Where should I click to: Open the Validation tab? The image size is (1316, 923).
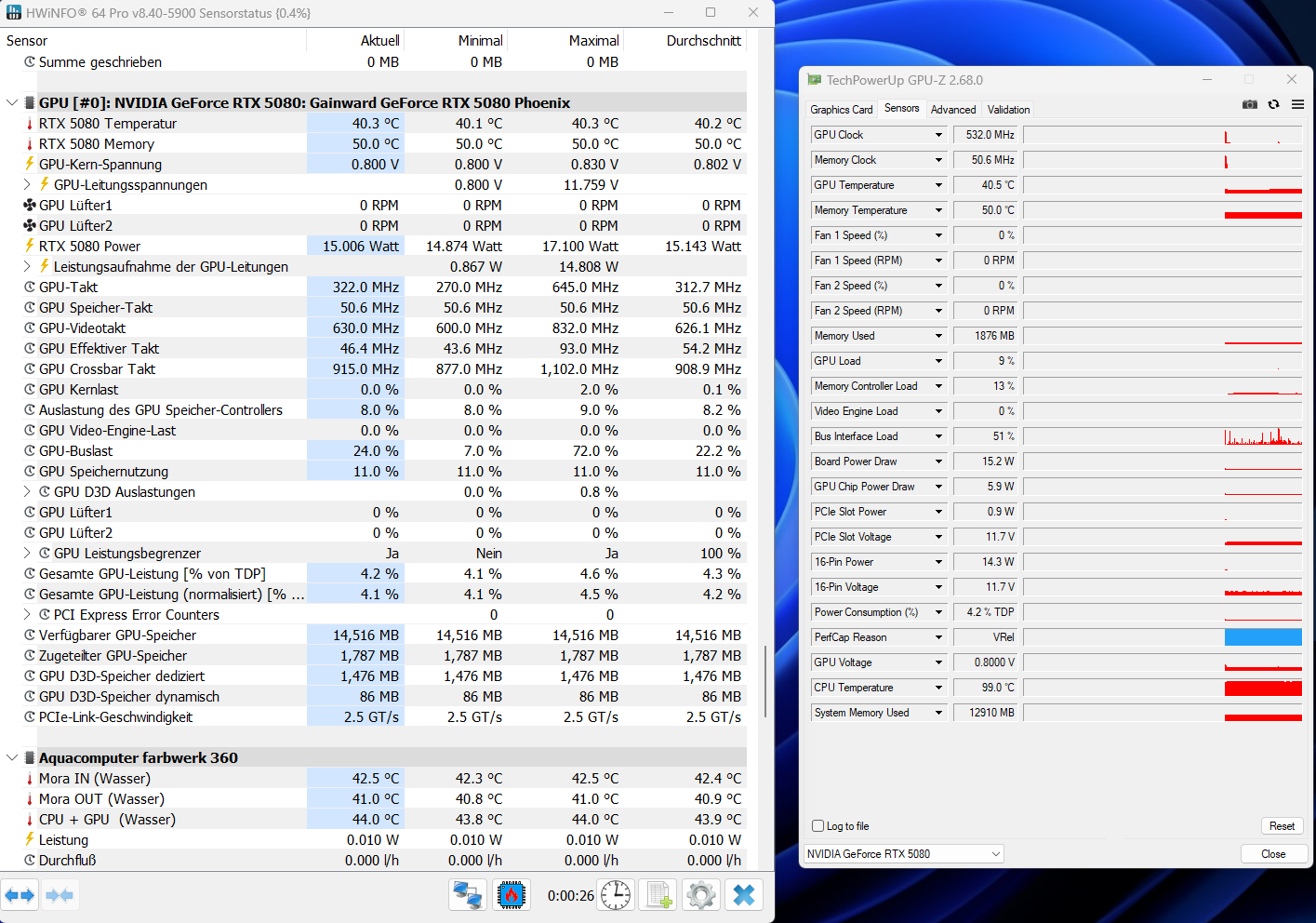coord(1008,110)
